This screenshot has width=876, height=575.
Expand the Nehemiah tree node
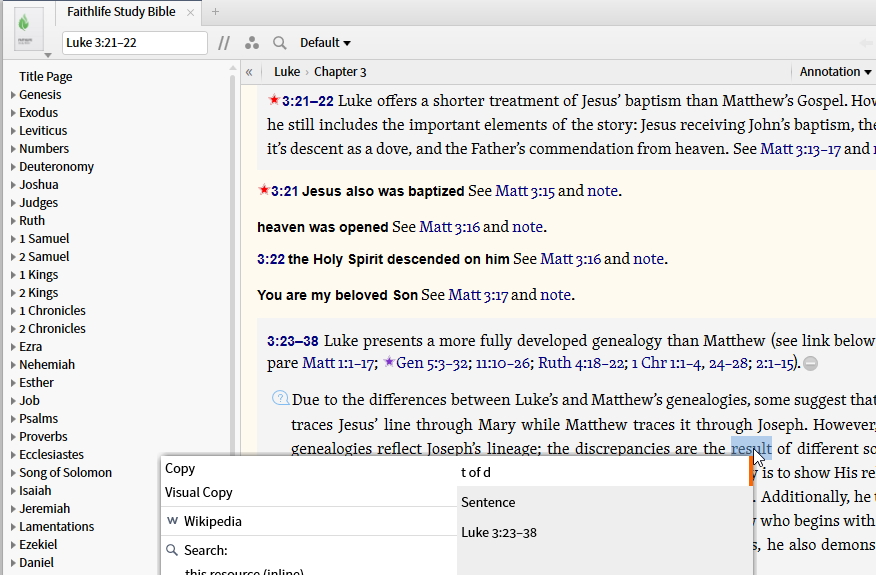click(13, 364)
